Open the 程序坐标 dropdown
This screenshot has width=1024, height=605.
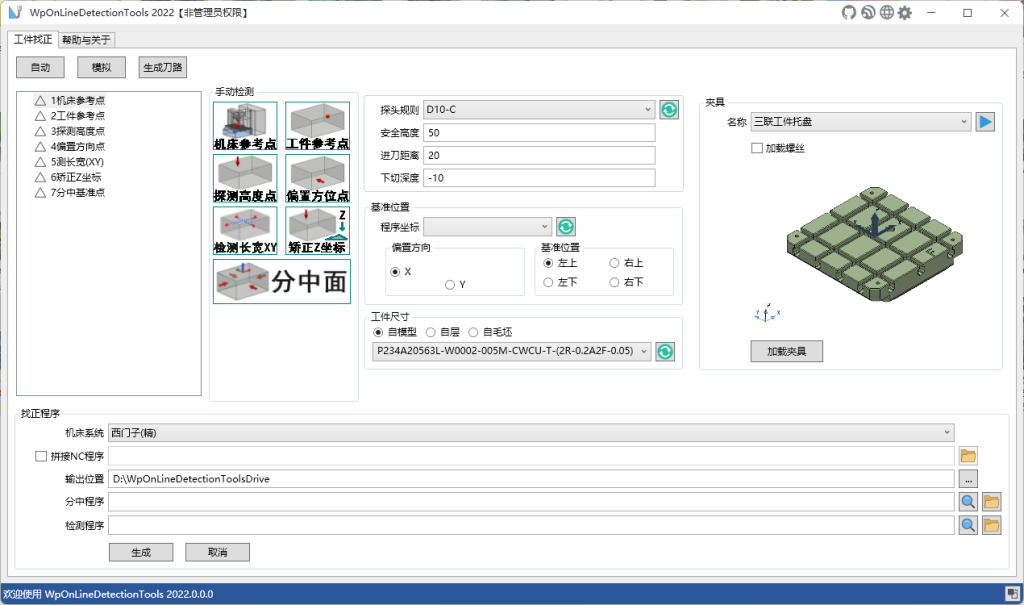tap(487, 227)
